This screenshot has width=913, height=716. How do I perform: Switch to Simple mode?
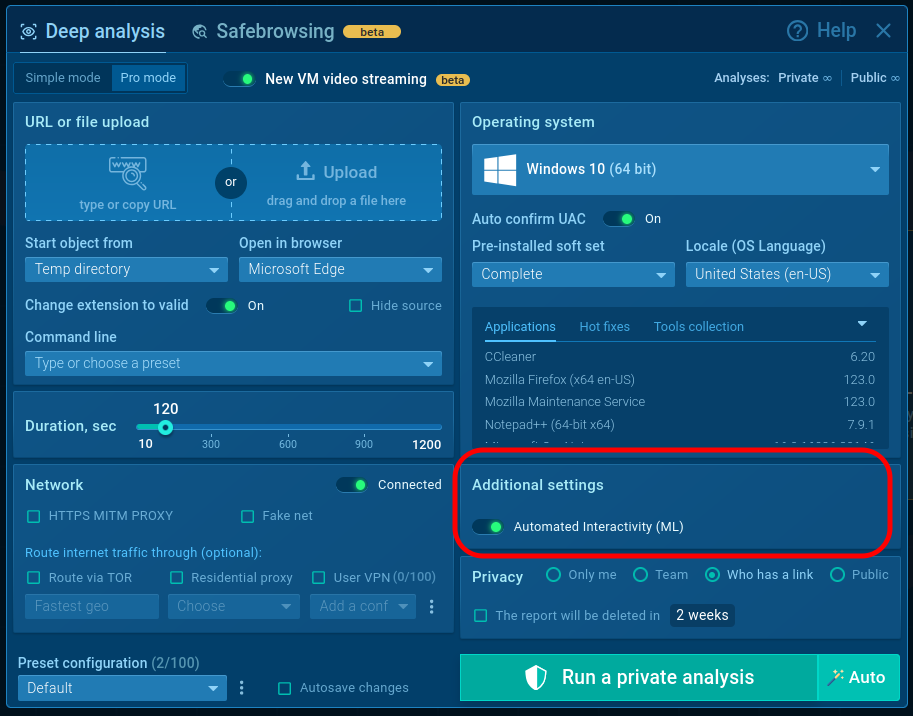[x=63, y=78]
